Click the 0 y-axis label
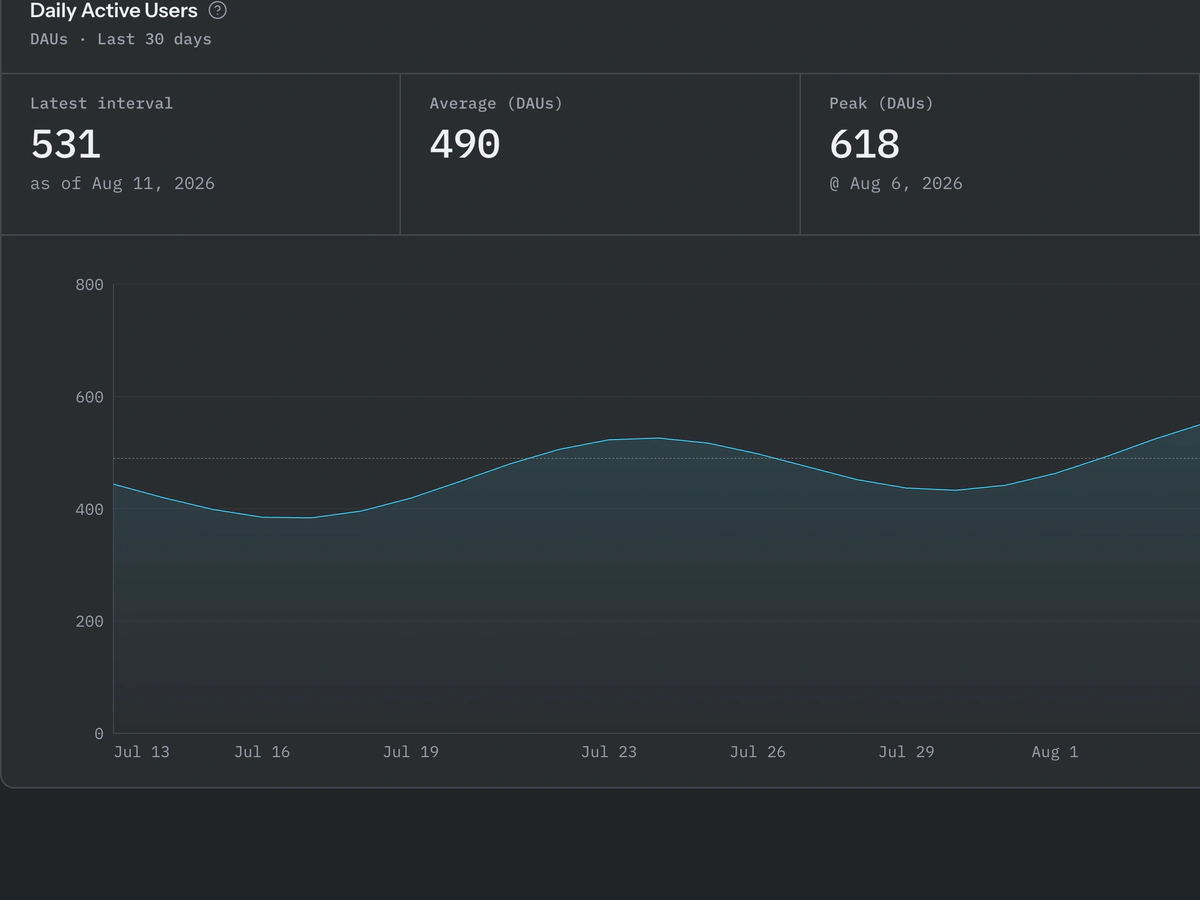1200x900 pixels. coord(99,733)
